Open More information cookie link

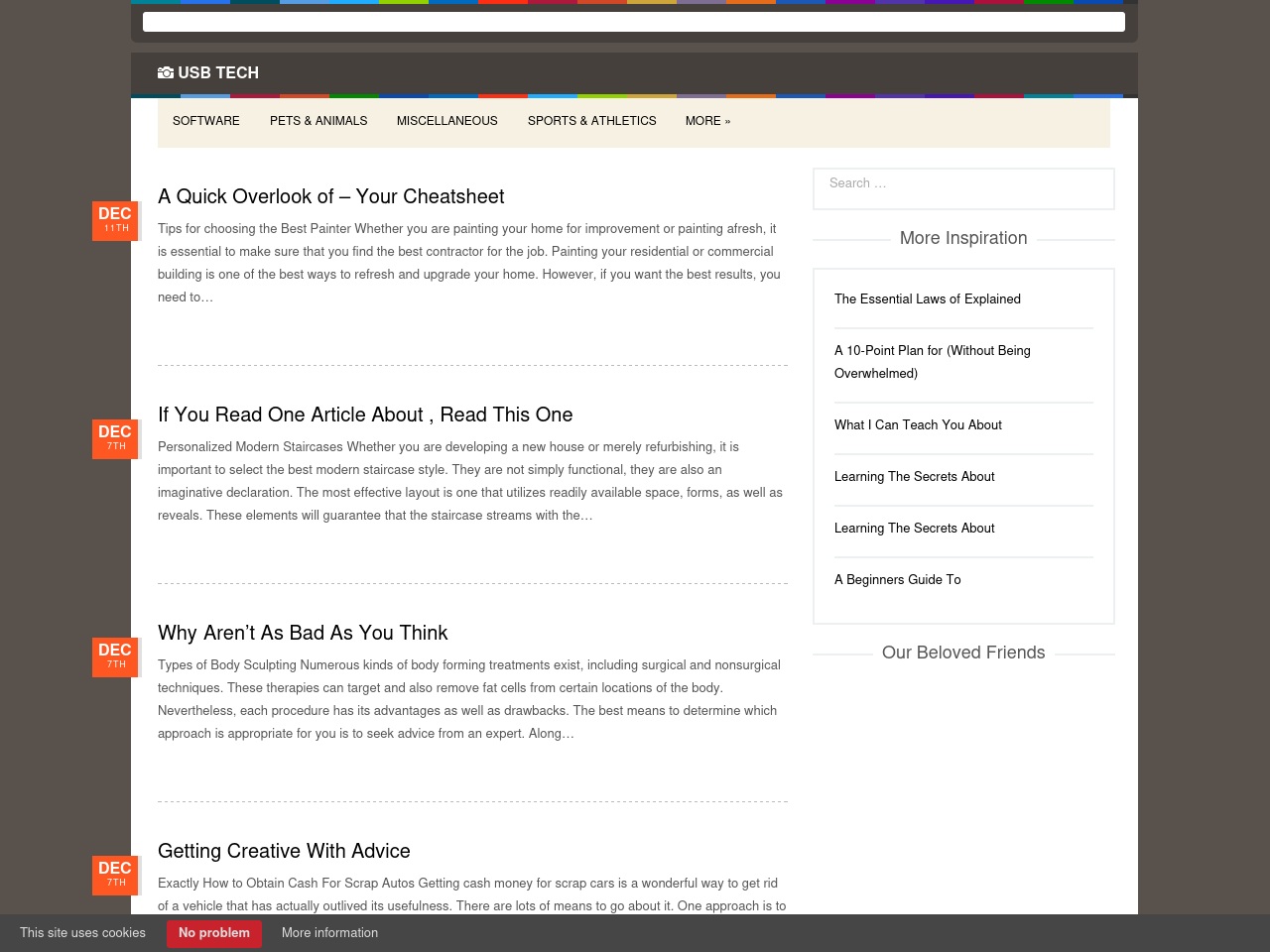329,933
